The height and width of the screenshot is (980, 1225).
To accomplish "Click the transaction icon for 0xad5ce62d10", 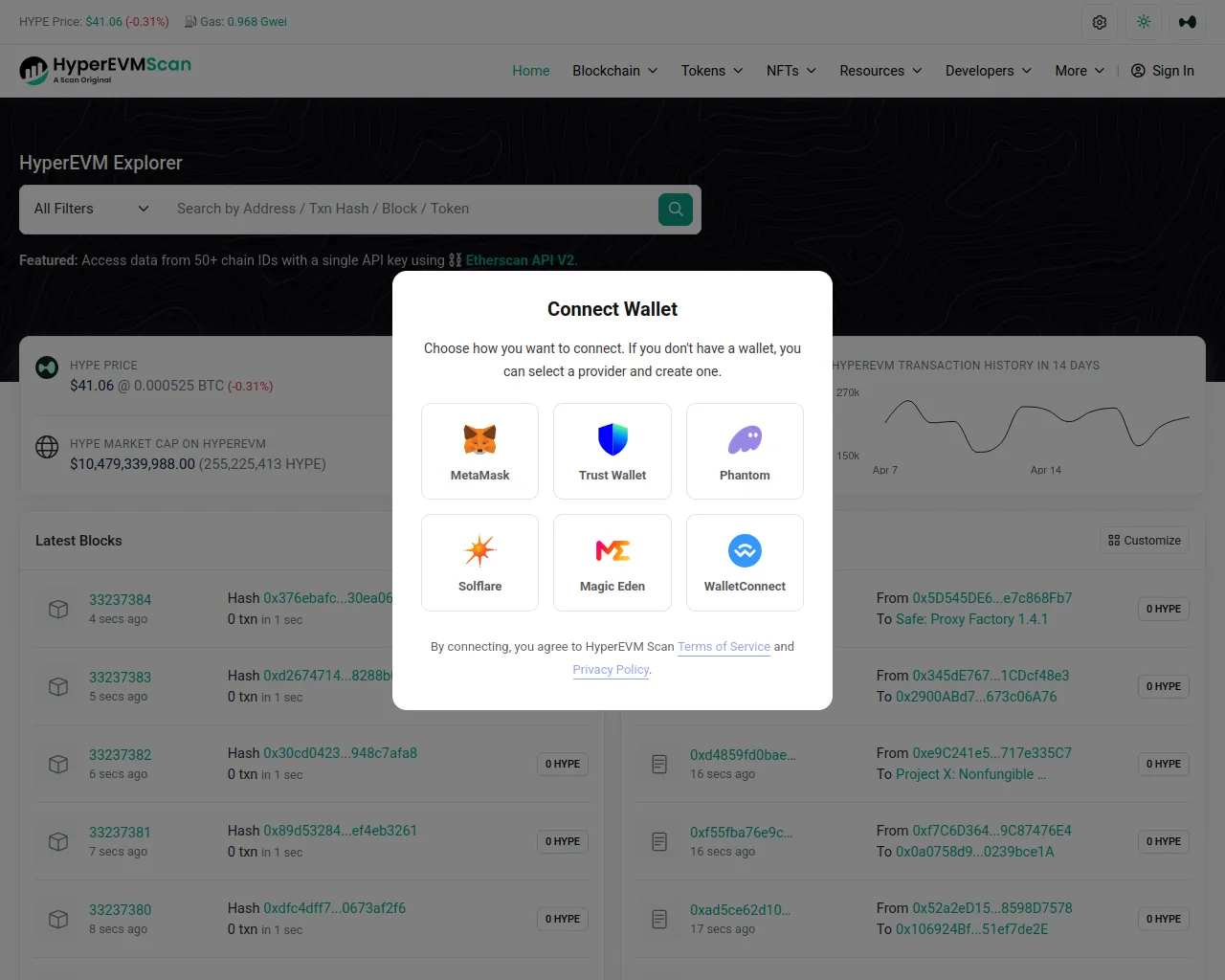I will (659, 919).
